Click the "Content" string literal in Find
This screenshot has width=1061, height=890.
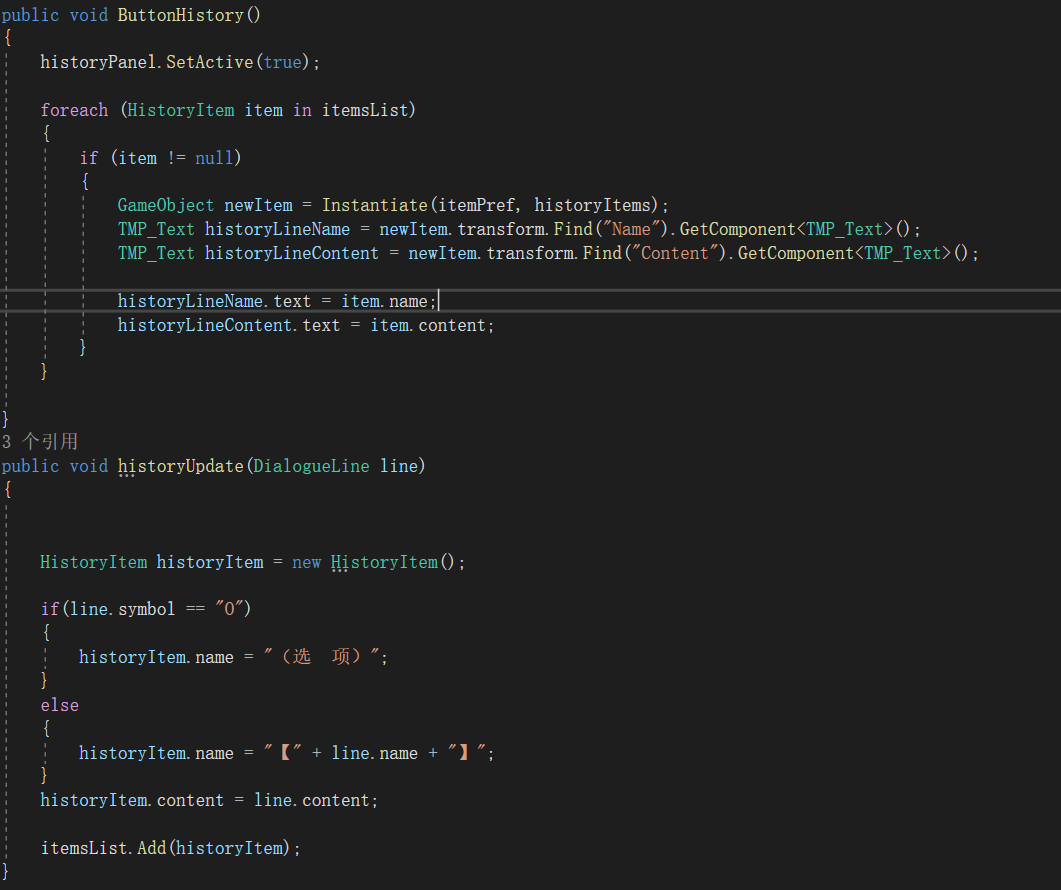click(675, 253)
